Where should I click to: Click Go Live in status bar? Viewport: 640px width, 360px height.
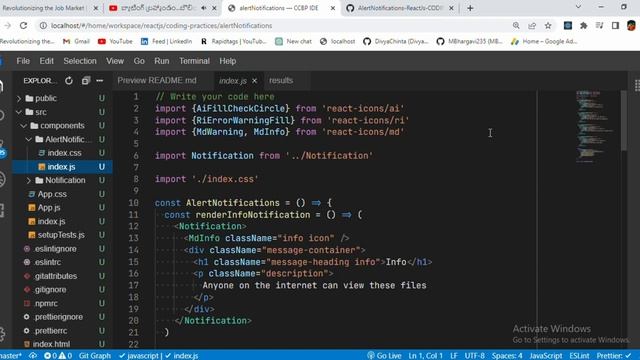384,356
